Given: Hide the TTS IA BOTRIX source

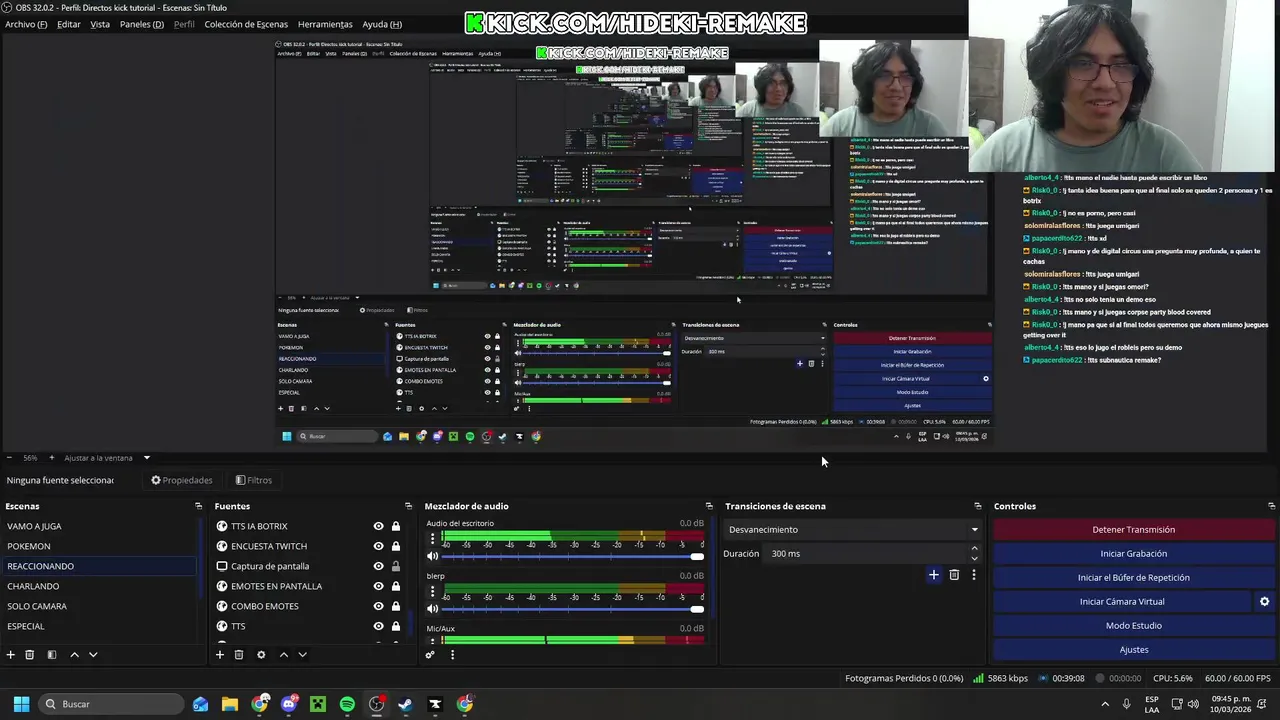Looking at the screenshot, I should coord(378,526).
